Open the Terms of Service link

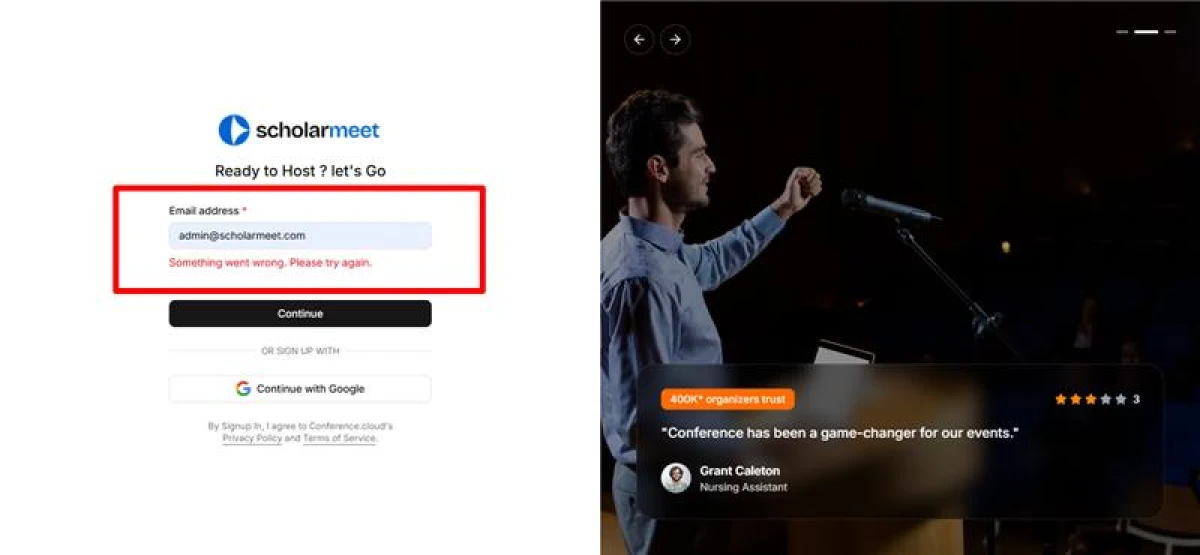(x=339, y=439)
